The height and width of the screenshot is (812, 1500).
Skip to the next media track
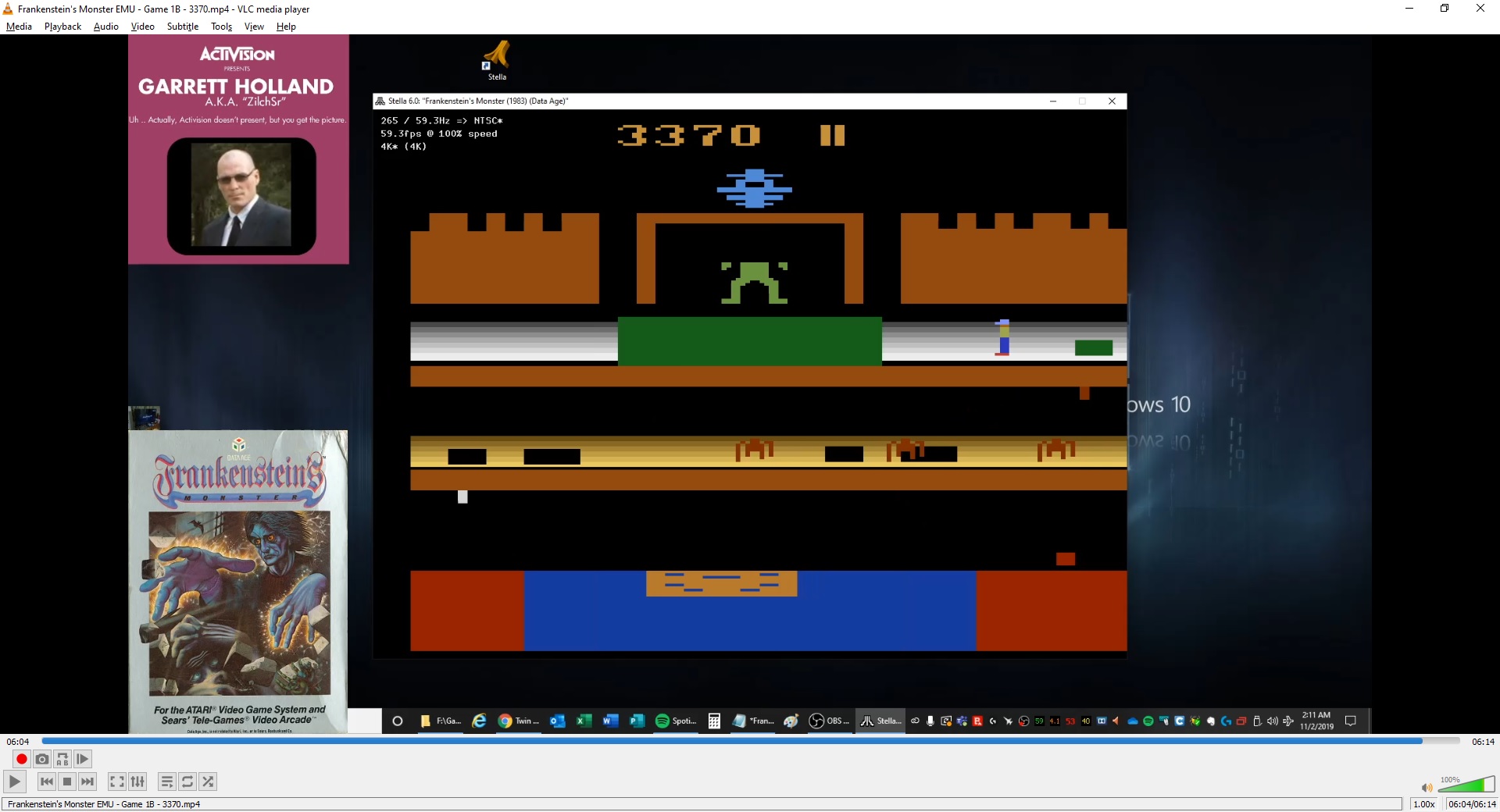click(87, 782)
